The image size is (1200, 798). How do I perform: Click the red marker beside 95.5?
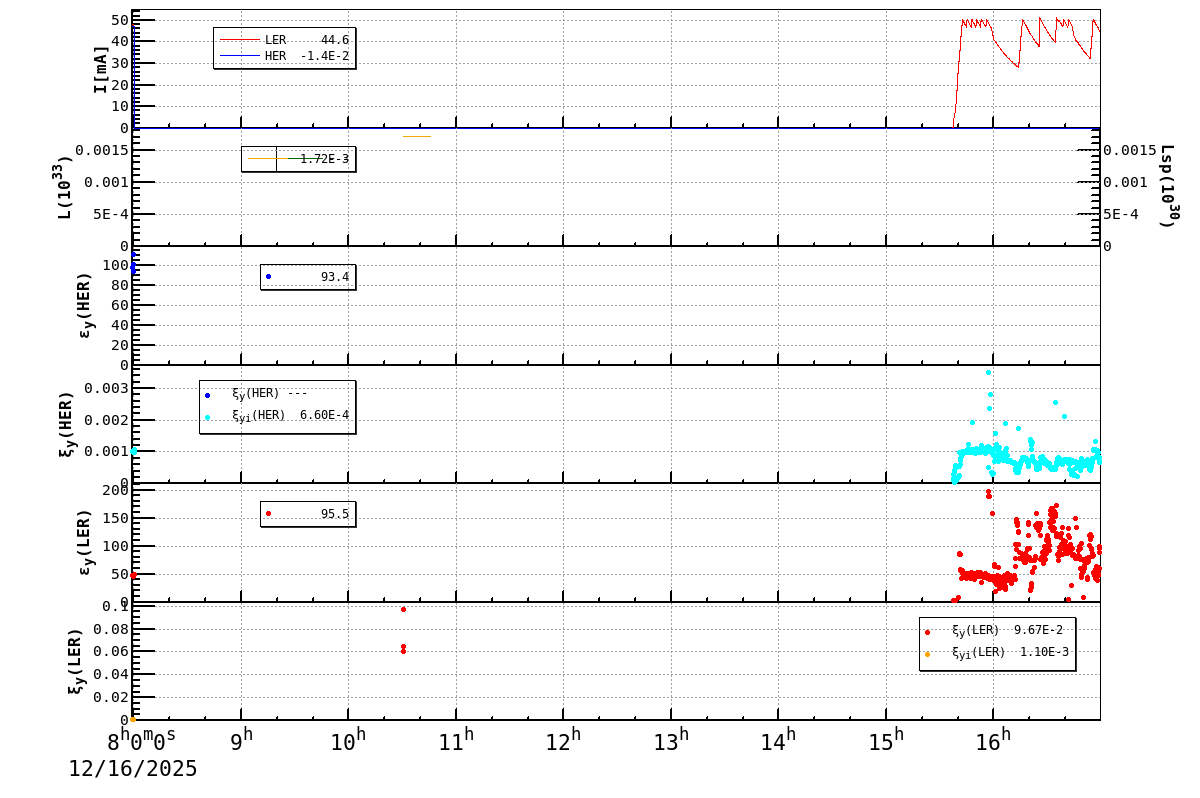(x=268, y=514)
